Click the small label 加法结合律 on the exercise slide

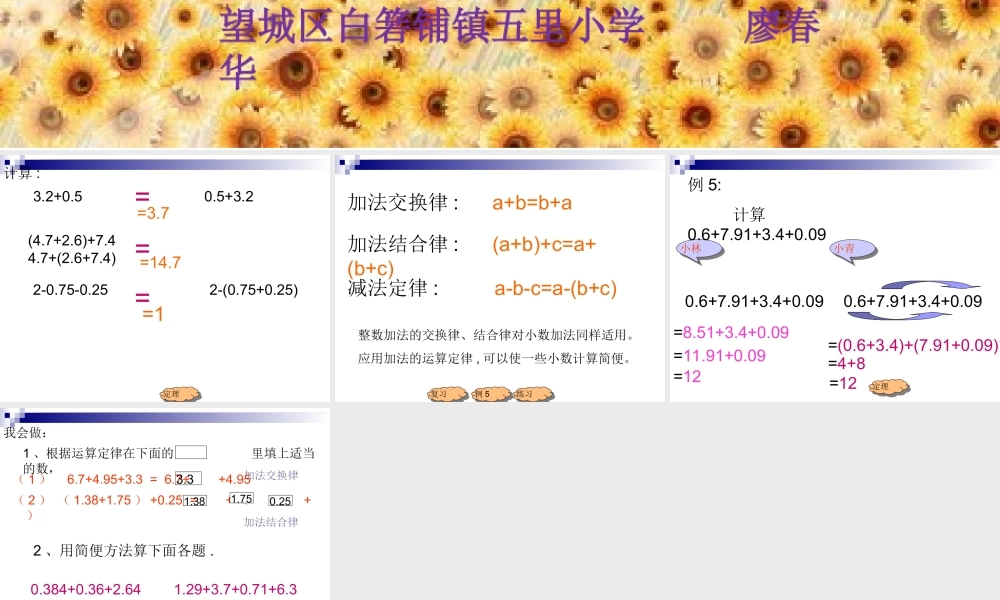(271, 522)
